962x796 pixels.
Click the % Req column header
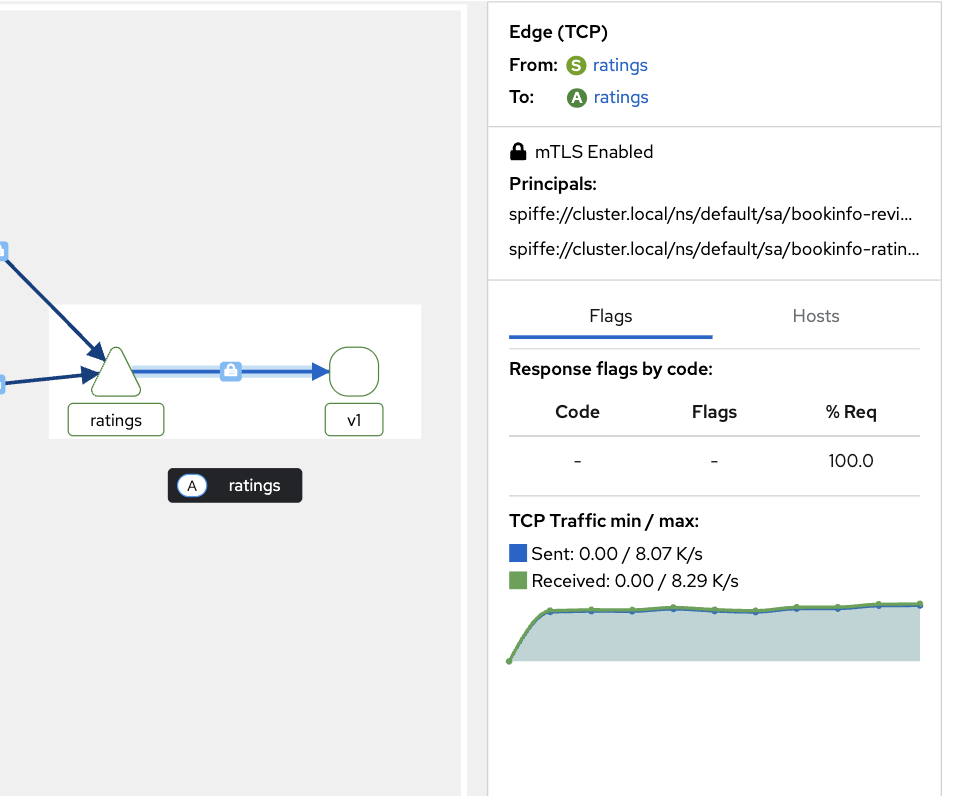point(850,412)
